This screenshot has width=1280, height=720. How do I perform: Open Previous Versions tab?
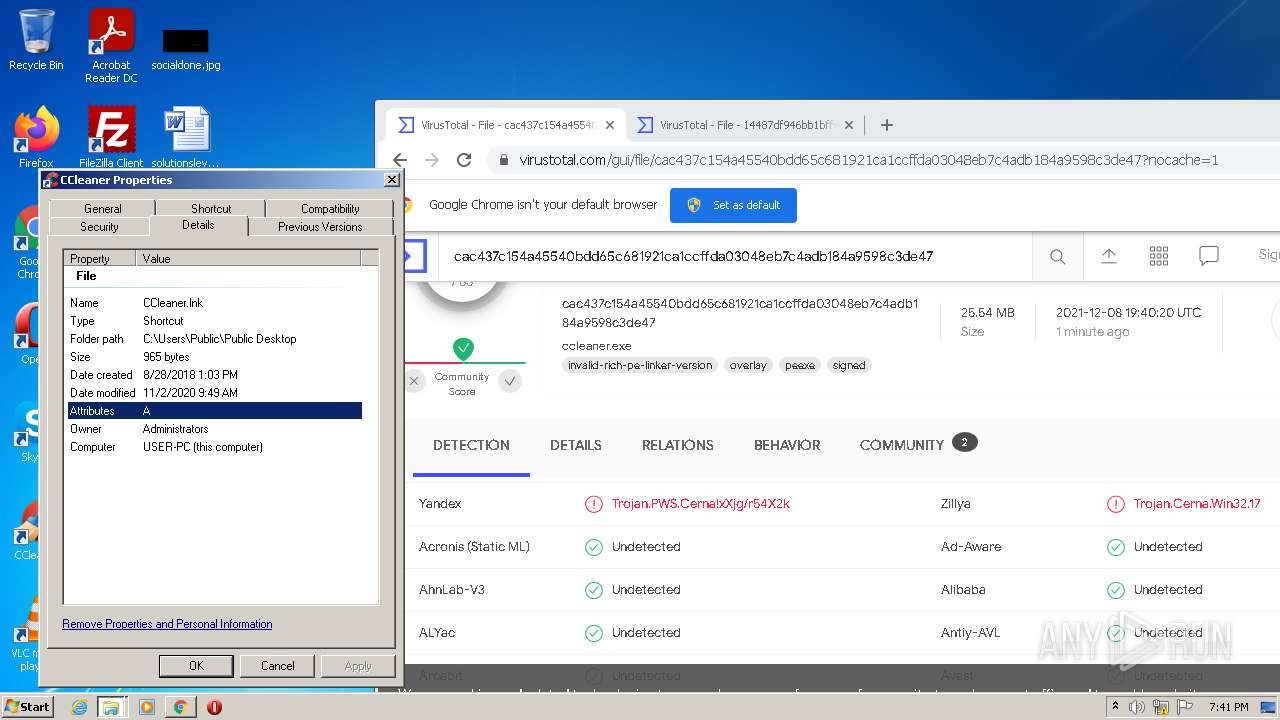pyautogui.click(x=320, y=227)
